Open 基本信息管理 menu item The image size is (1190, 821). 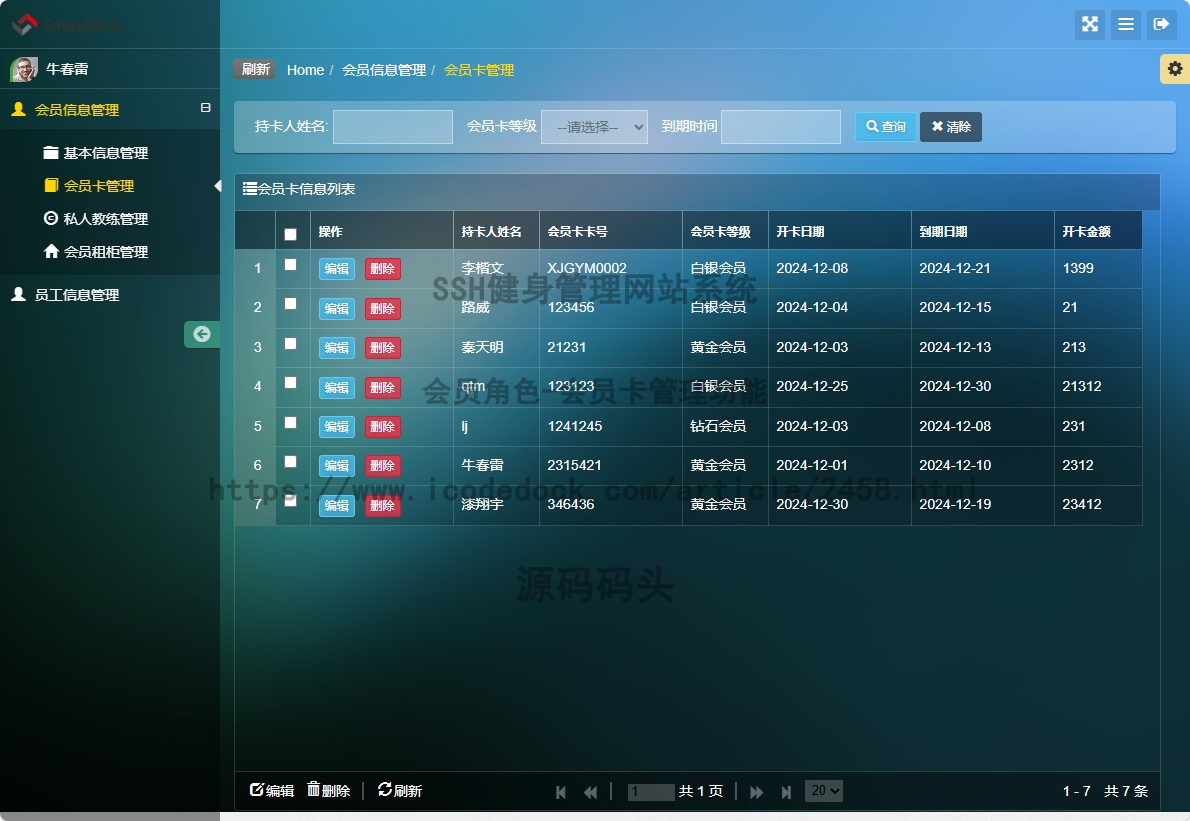[x=96, y=153]
